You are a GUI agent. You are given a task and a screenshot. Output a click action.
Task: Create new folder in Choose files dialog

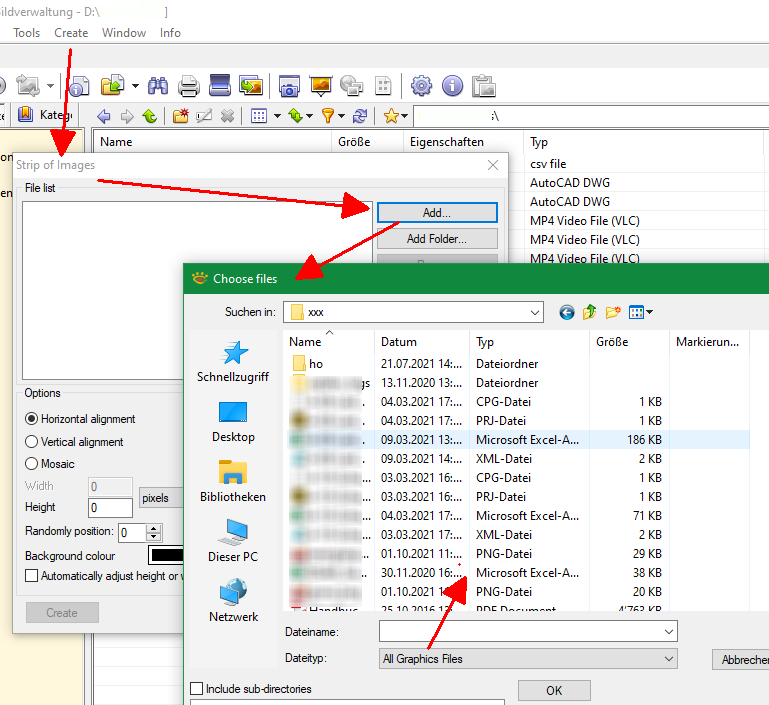613,312
